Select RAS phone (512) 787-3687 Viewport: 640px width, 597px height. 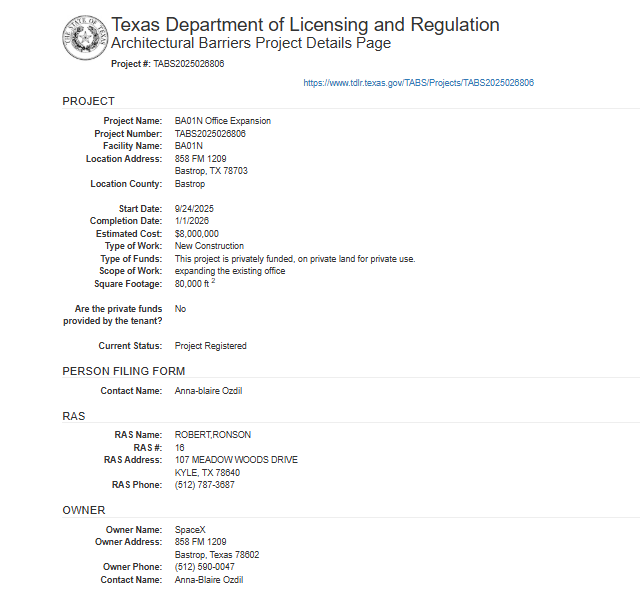click(205, 485)
